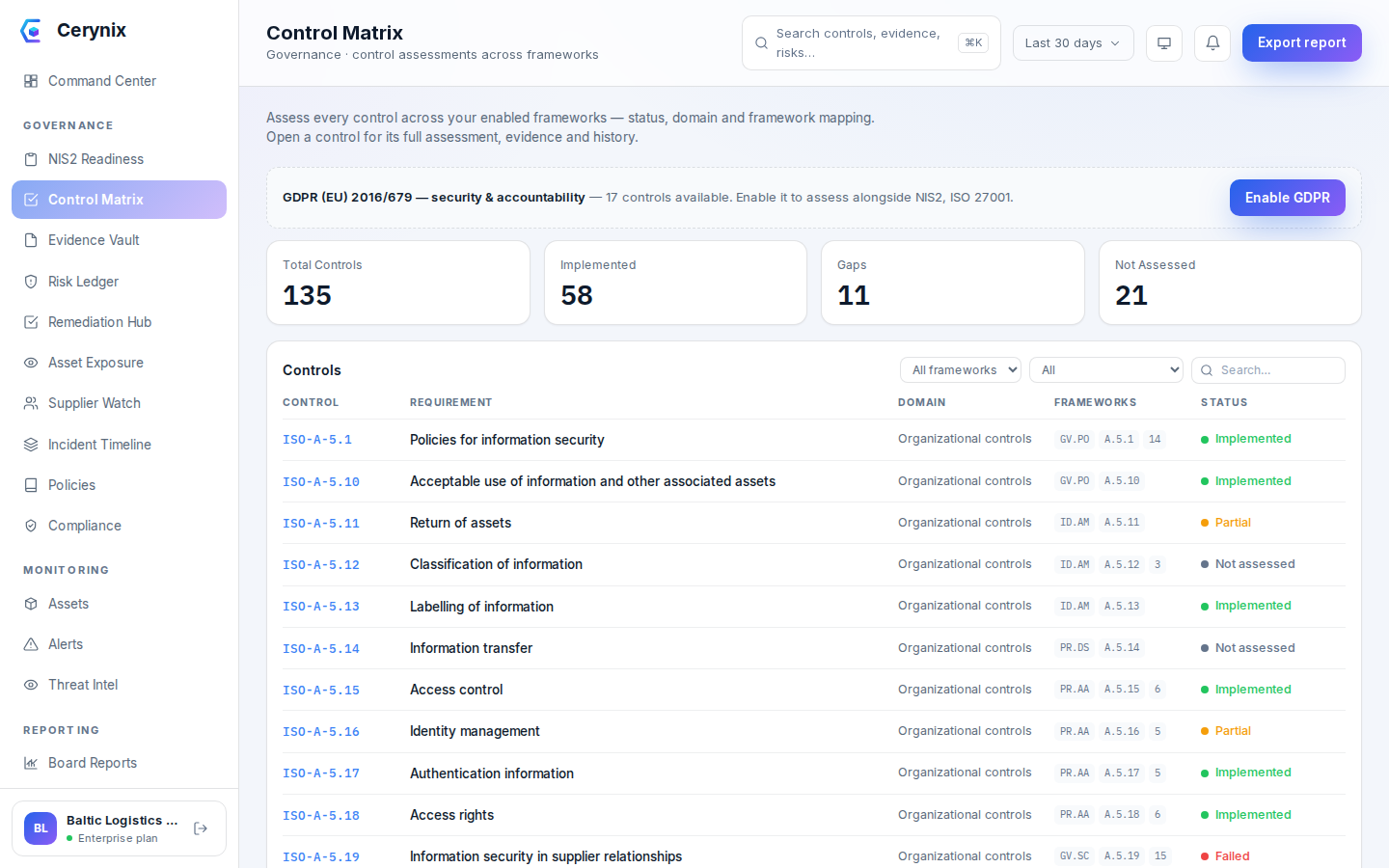The height and width of the screenshot is (868, 1389).
Task: Go to Command Center page
Action: click(119, 81)
